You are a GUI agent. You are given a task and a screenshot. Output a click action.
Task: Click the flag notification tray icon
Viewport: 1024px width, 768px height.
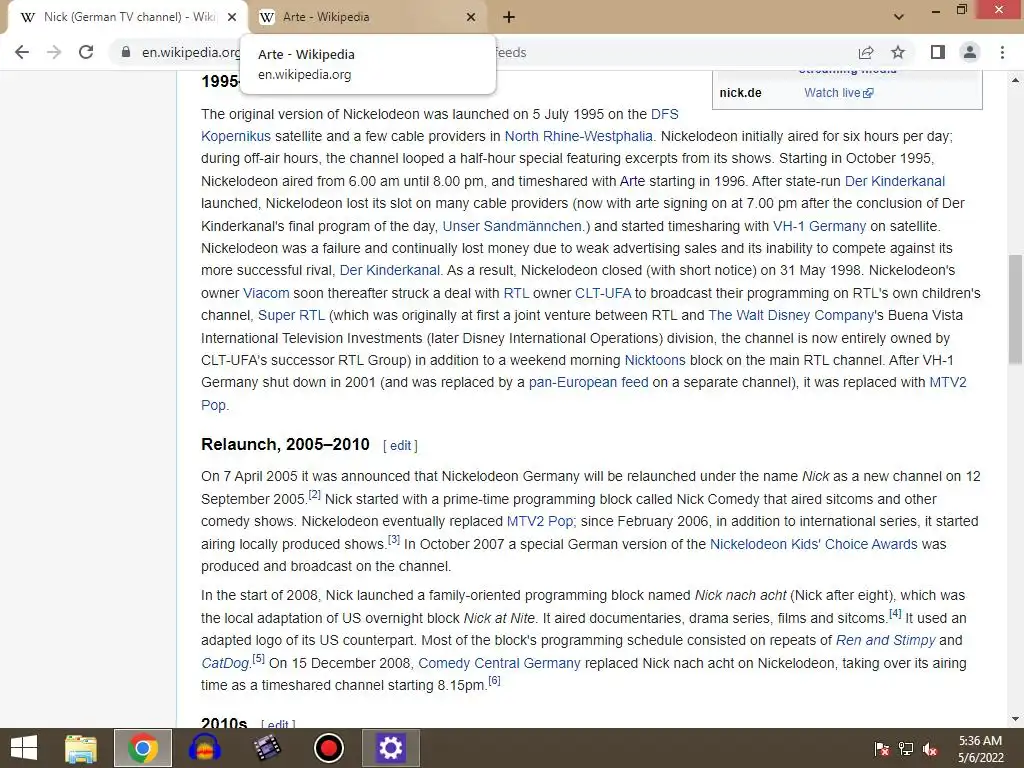point(882,749)
